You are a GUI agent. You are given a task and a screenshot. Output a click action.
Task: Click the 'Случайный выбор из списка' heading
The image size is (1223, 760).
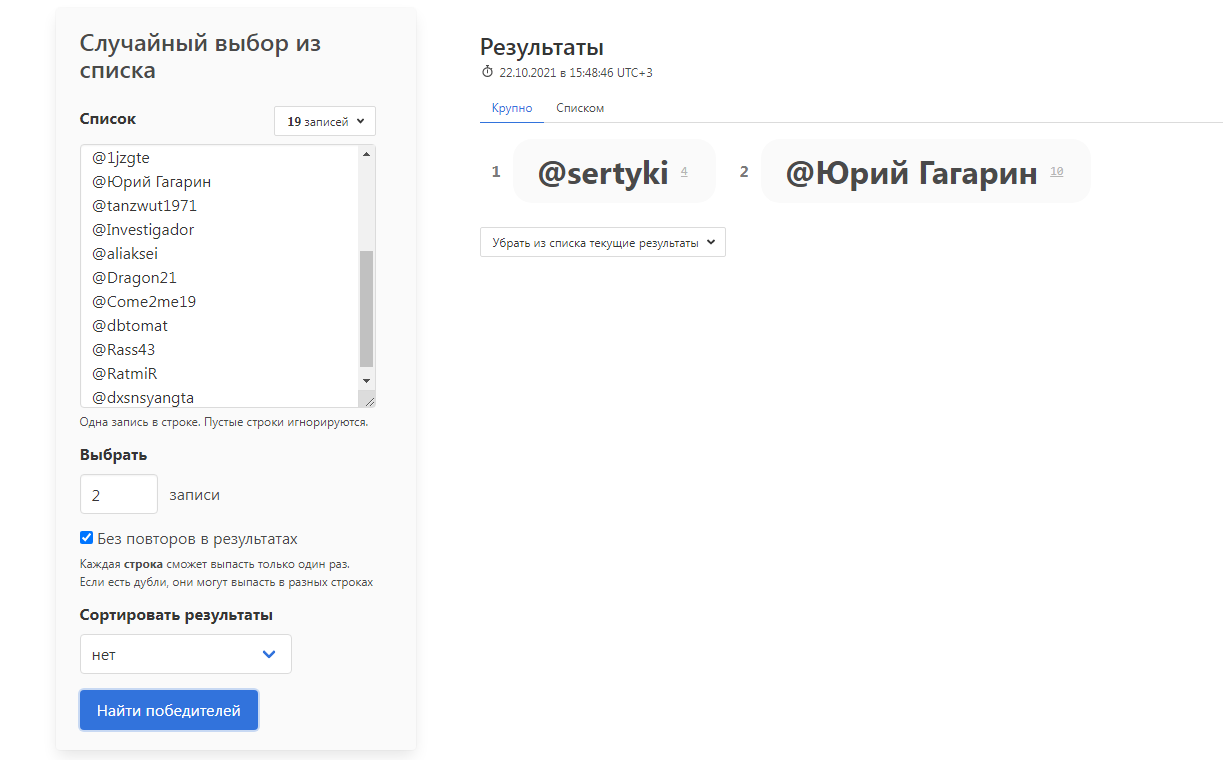pyautogui.click(x=200, y=57)
